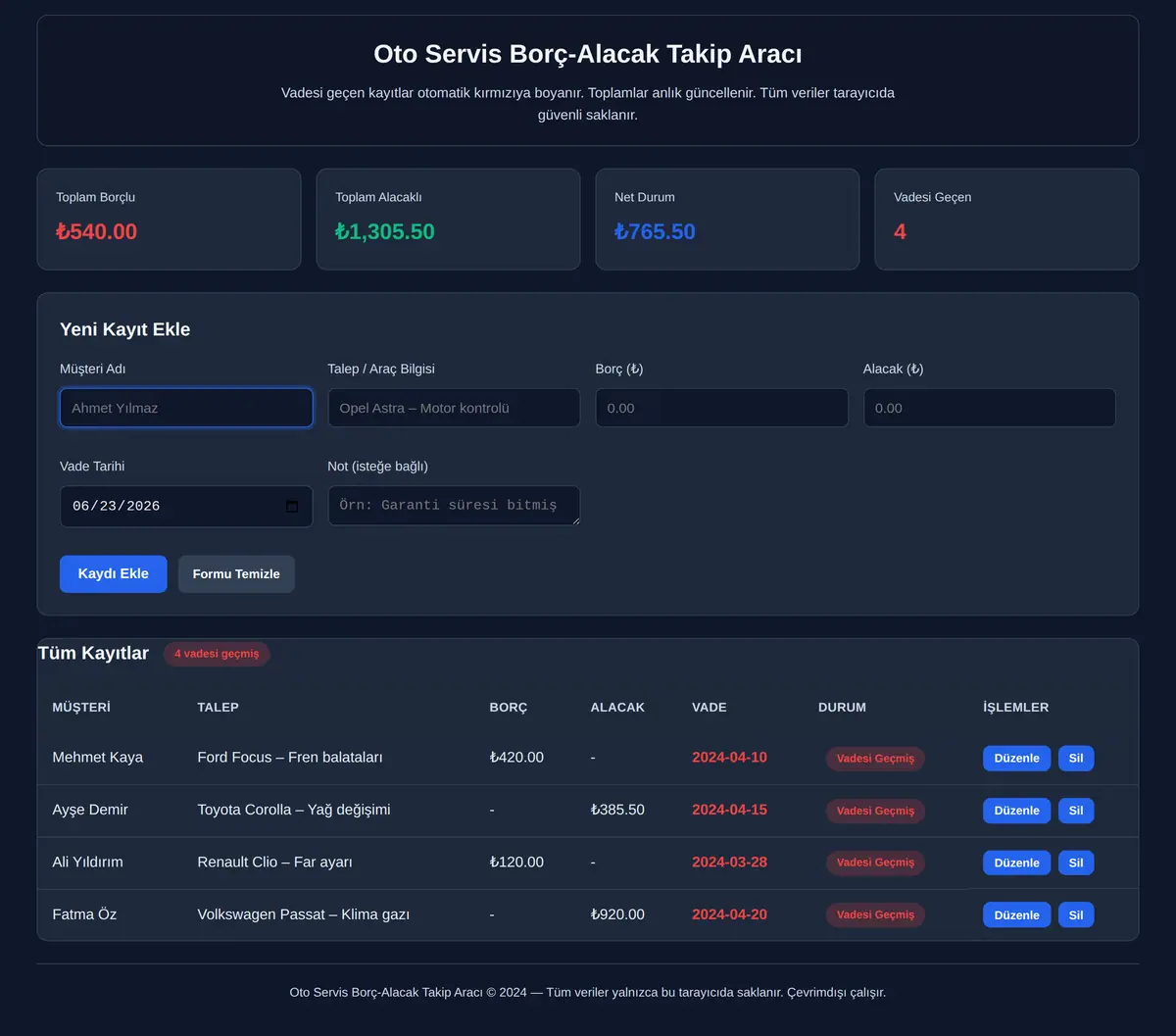Viewport: 1176px width, 1036px height.
Task: Remove Ayşe Demir's row using Sil
Action: point(1076,811)
